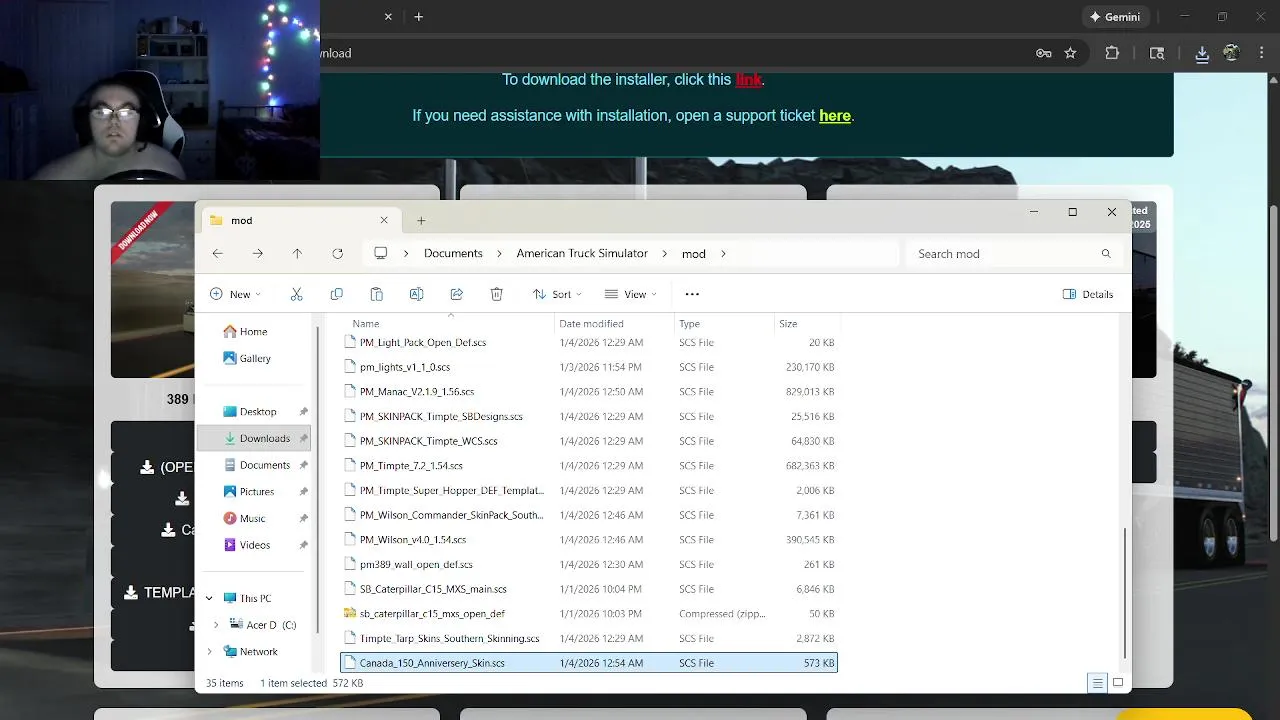Select PM_Manac_V2.1.9_1.56.scs file

point(589,392)
